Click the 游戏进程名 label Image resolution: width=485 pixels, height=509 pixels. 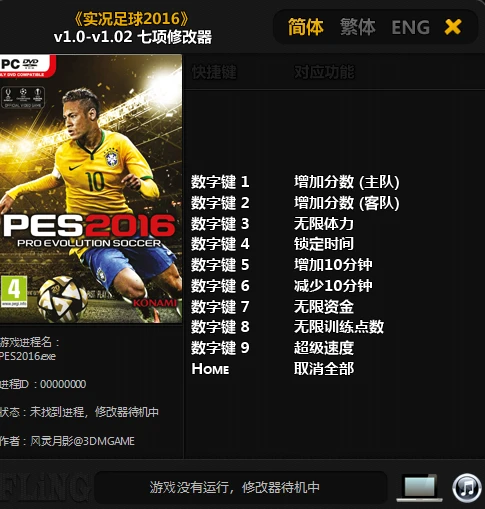(x=29, y=342)
